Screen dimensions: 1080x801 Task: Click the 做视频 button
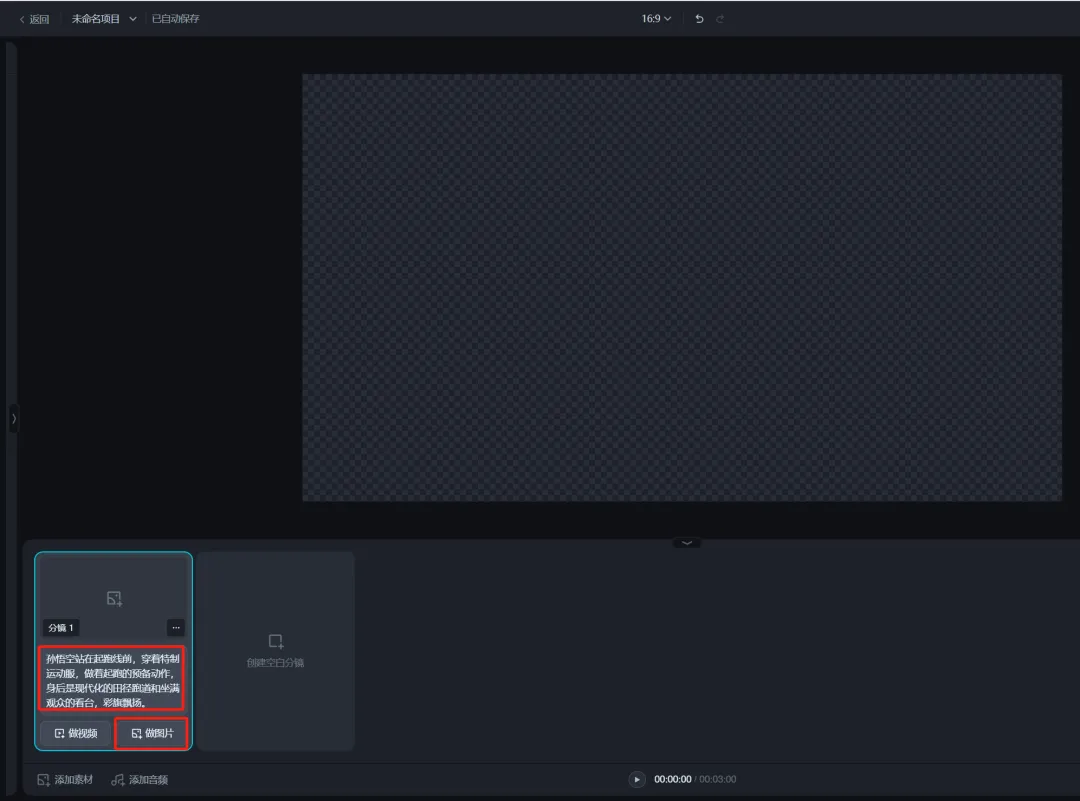click(76, 733)
